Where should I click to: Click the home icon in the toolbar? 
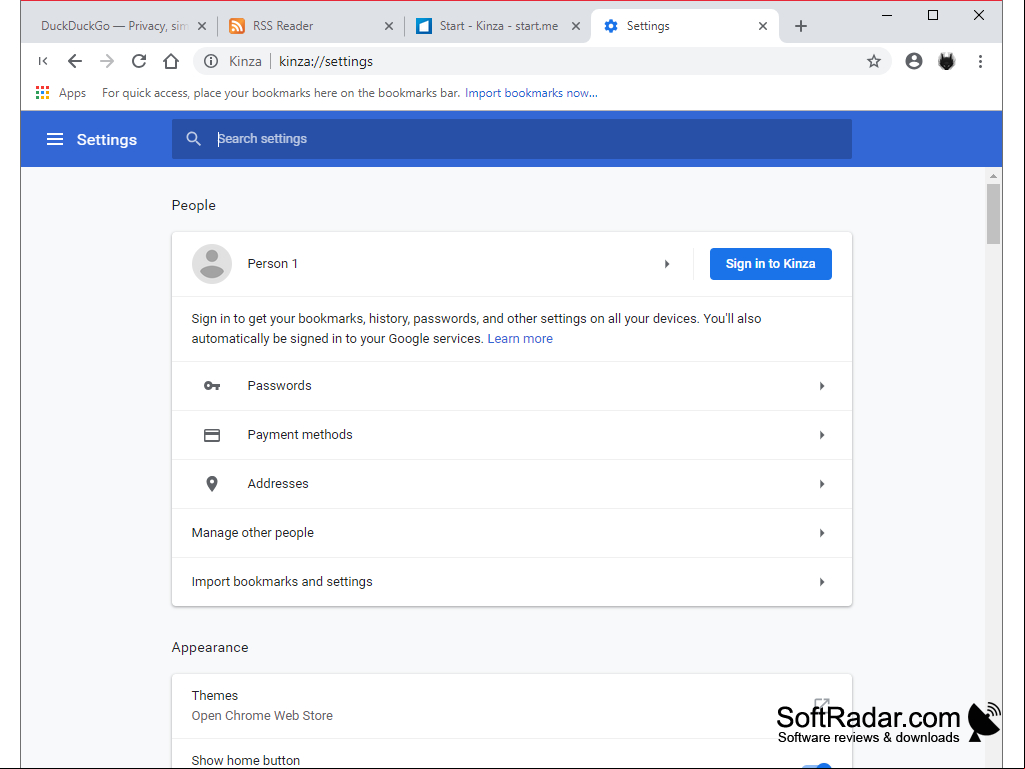point(171,61)
